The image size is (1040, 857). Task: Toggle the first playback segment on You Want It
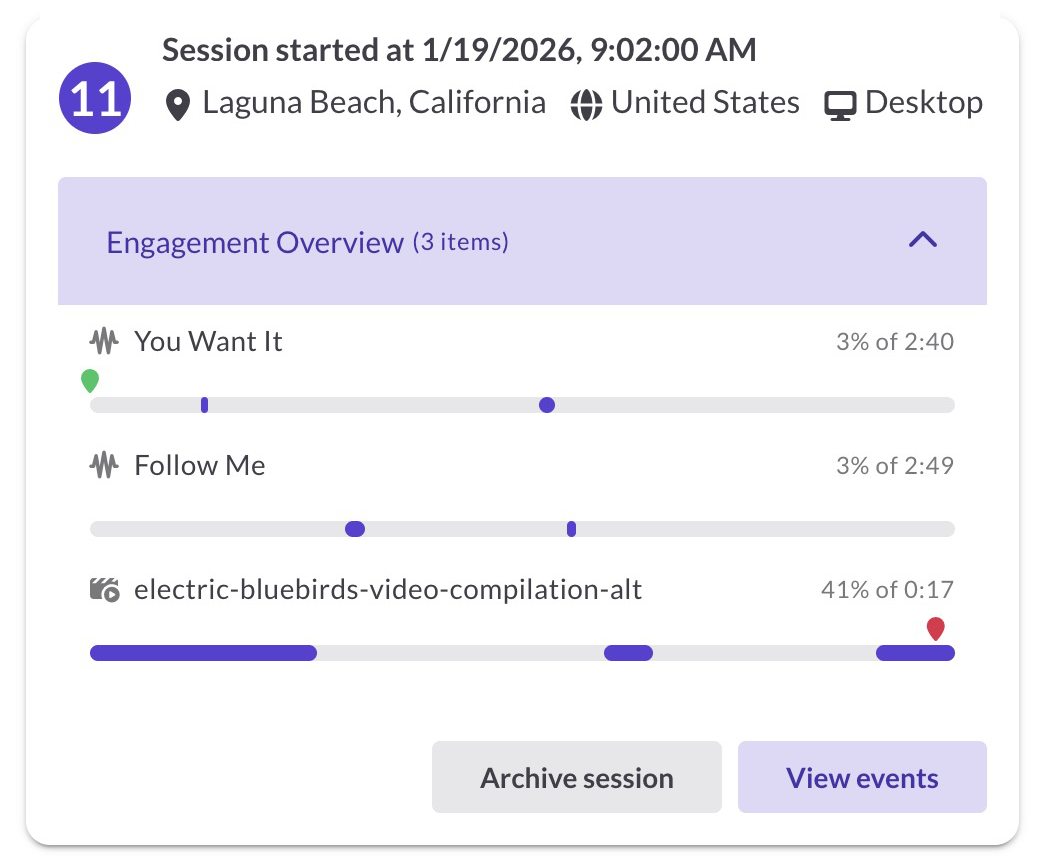(204, 404)
